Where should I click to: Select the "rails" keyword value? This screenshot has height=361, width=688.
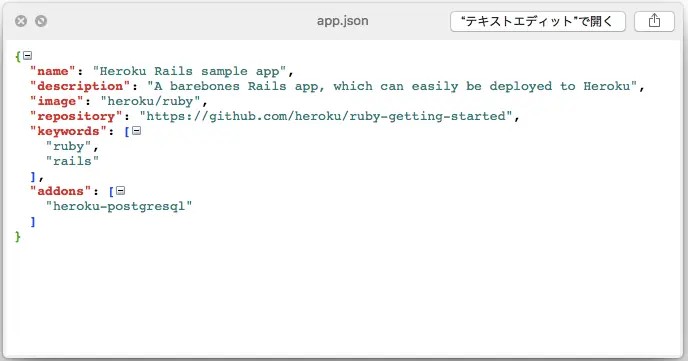(x=72, y=161)
